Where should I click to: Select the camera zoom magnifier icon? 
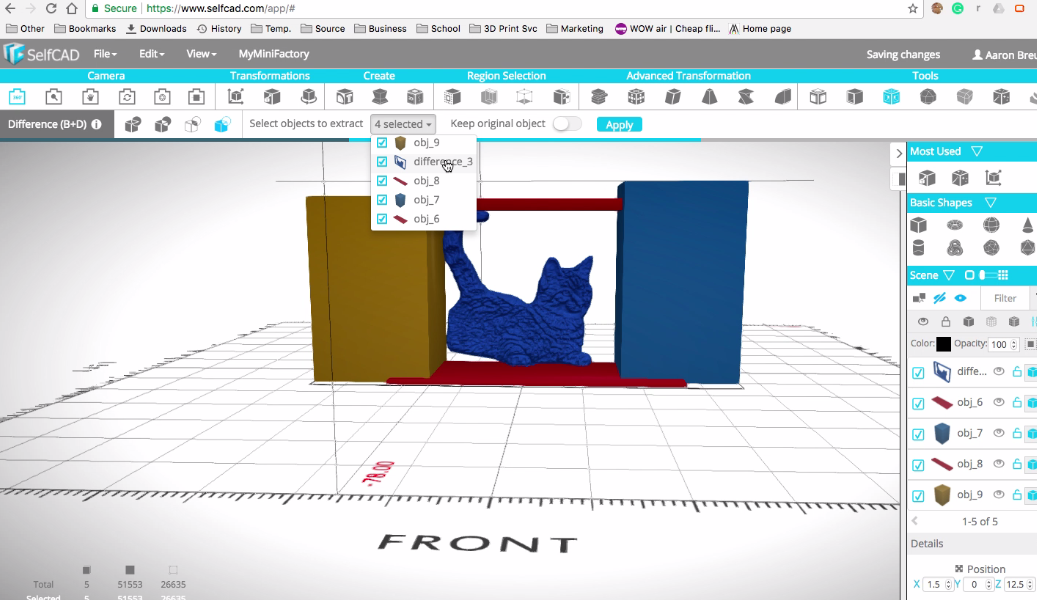(x=54, y=97)
